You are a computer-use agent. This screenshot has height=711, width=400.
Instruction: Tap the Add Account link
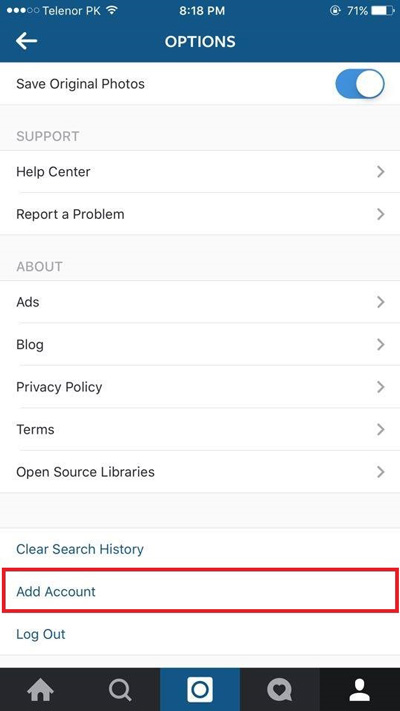(56, 591)
